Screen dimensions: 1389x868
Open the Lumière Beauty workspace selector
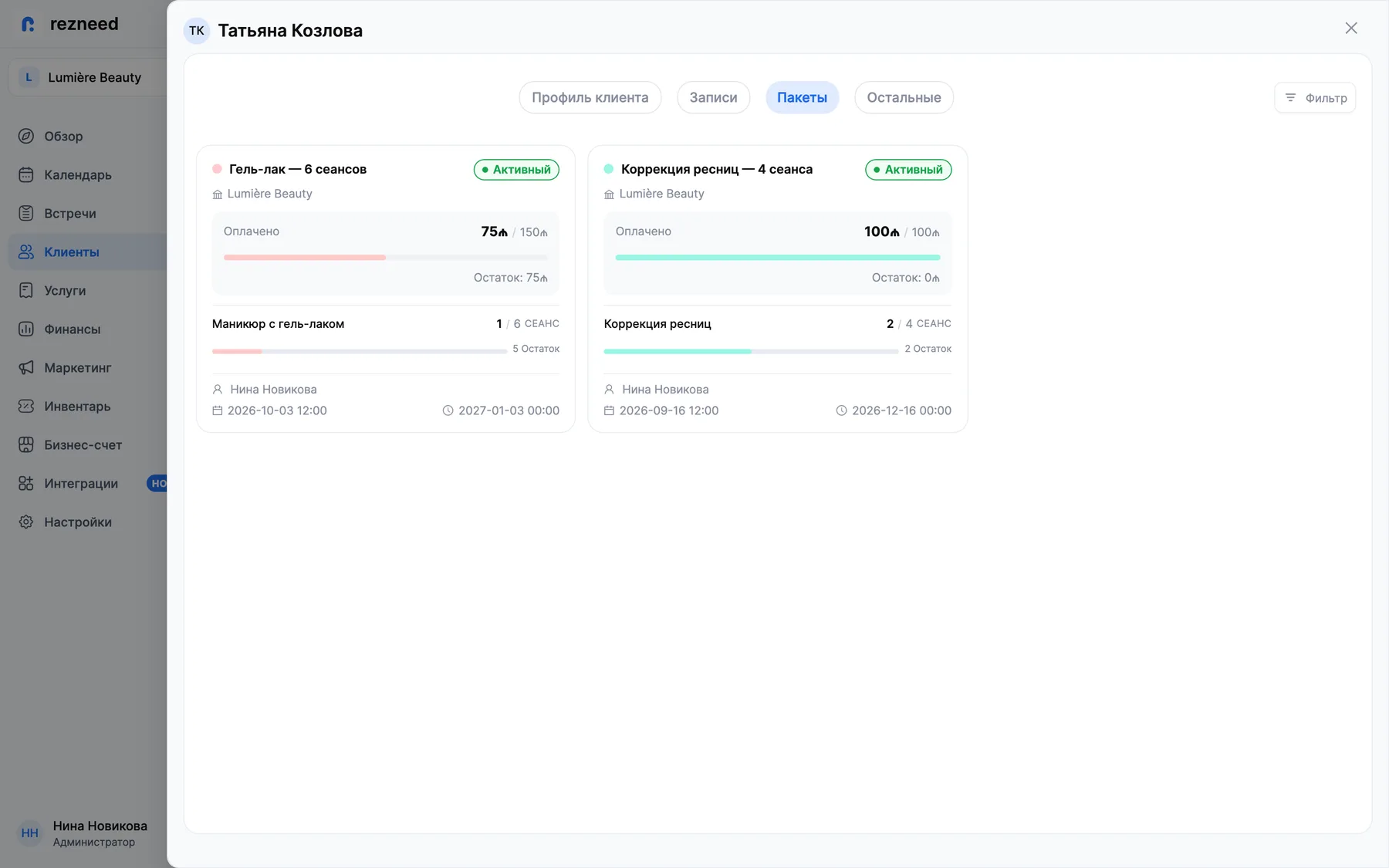[88, 77]
